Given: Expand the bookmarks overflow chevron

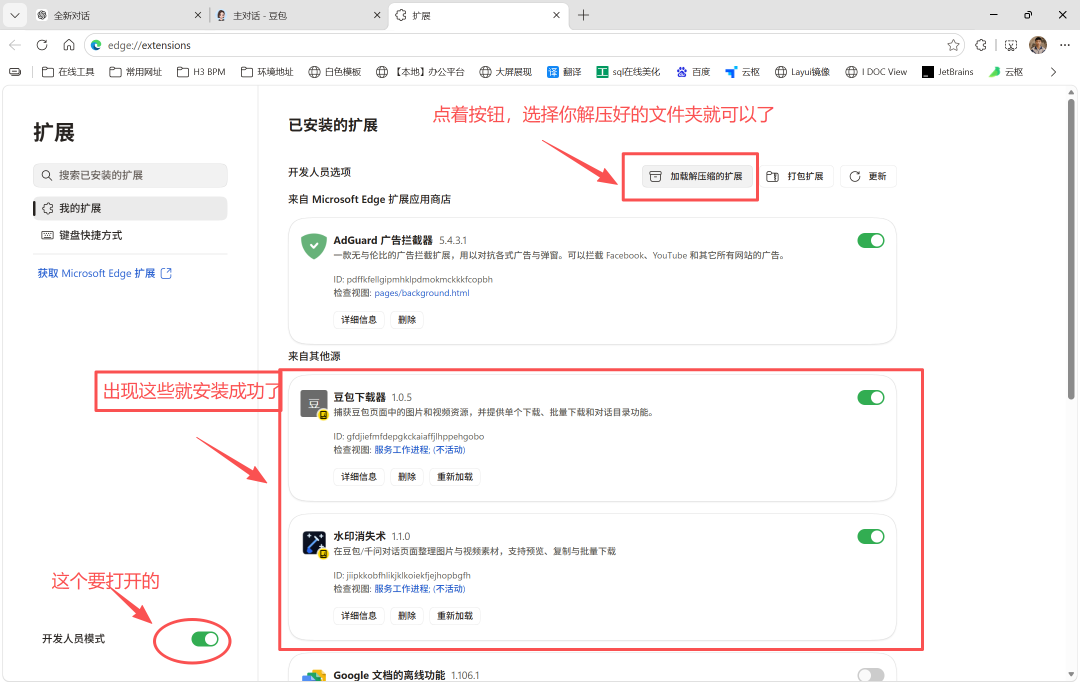Looking at the screenshot, I should click(1053, 72).
